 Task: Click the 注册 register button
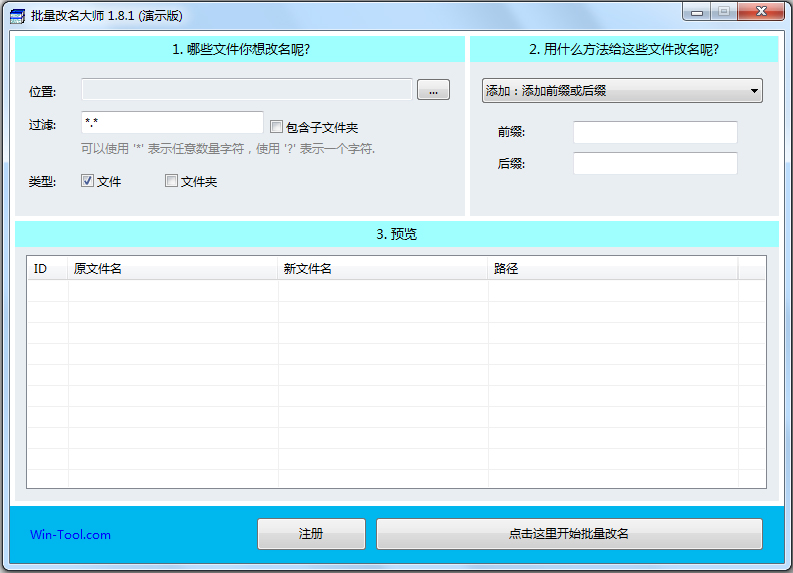click(x=311, y=534)
